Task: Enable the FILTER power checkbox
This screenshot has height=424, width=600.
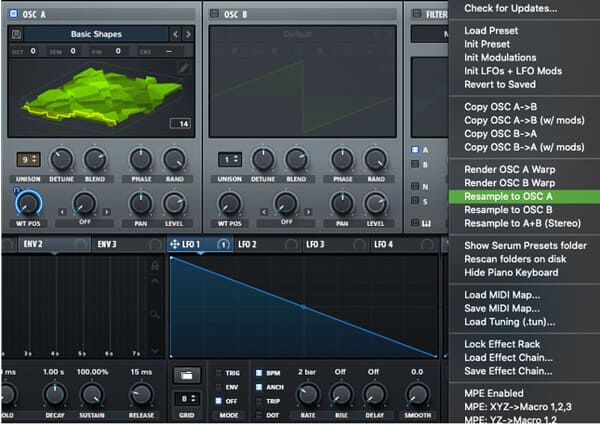Action: (416, 14)
